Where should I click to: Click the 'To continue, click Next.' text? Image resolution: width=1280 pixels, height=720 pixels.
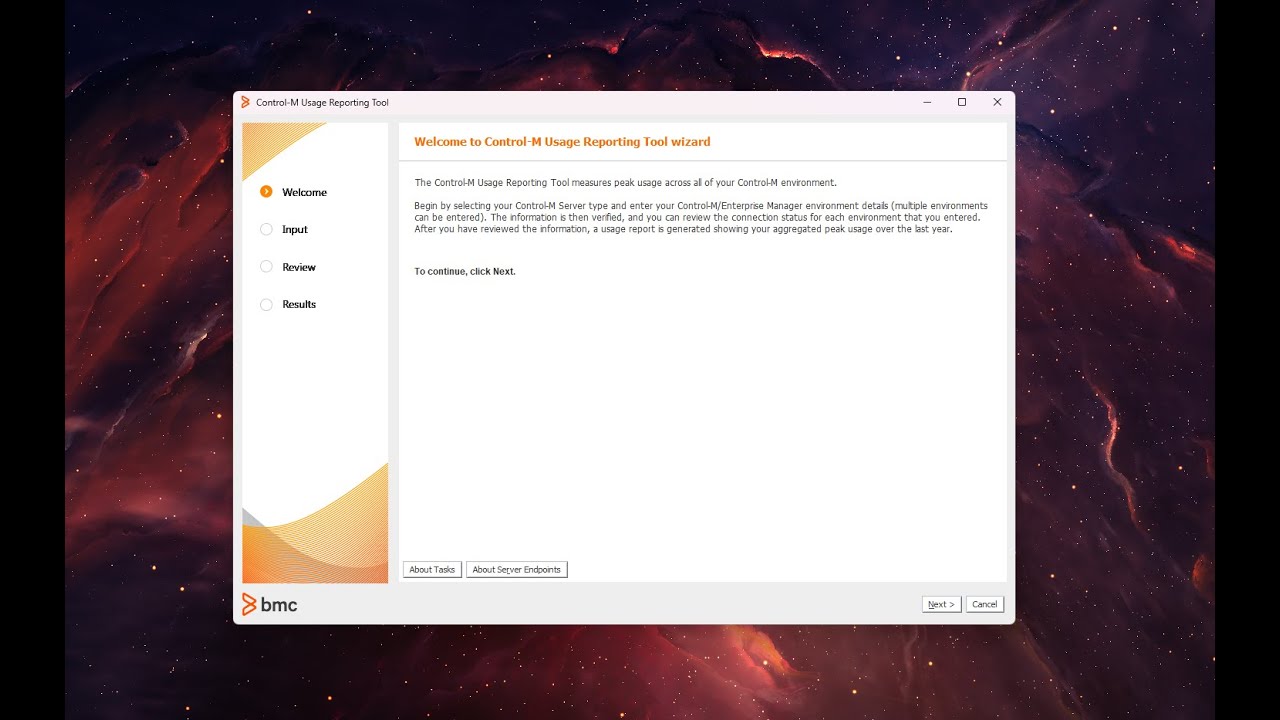click(465, 272)
